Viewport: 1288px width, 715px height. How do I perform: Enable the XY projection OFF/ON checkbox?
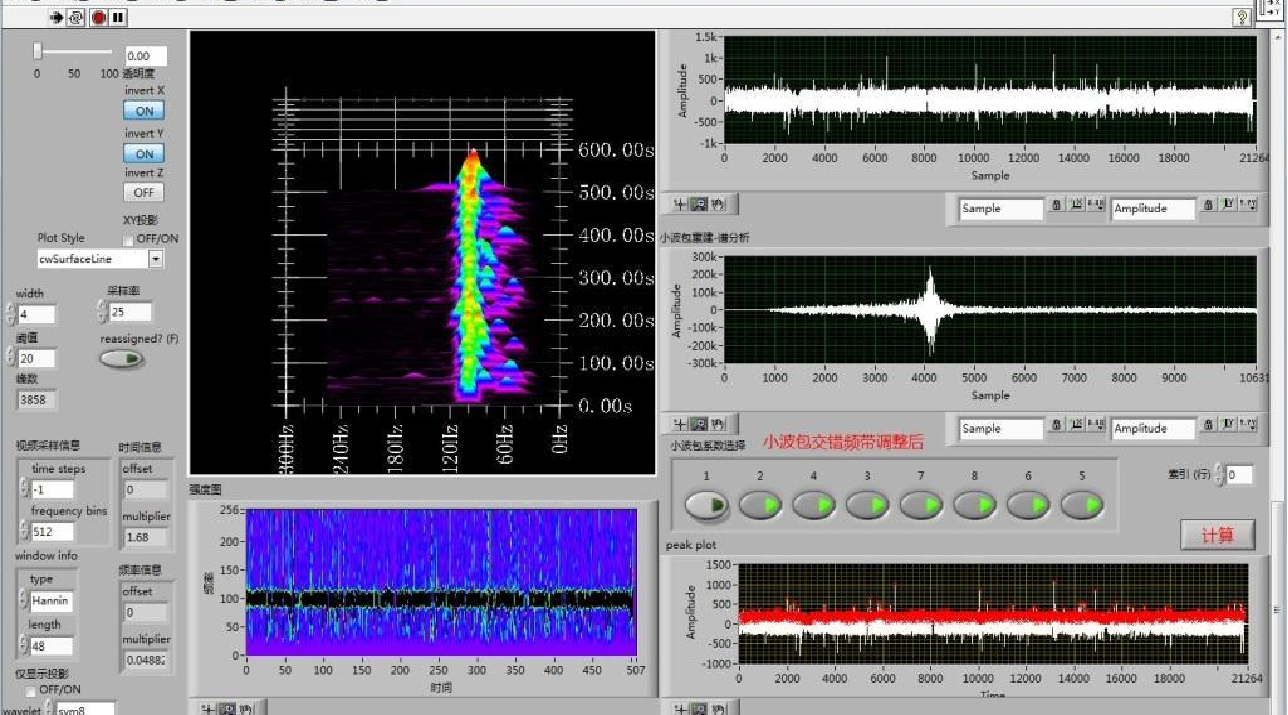coord(128,240)
